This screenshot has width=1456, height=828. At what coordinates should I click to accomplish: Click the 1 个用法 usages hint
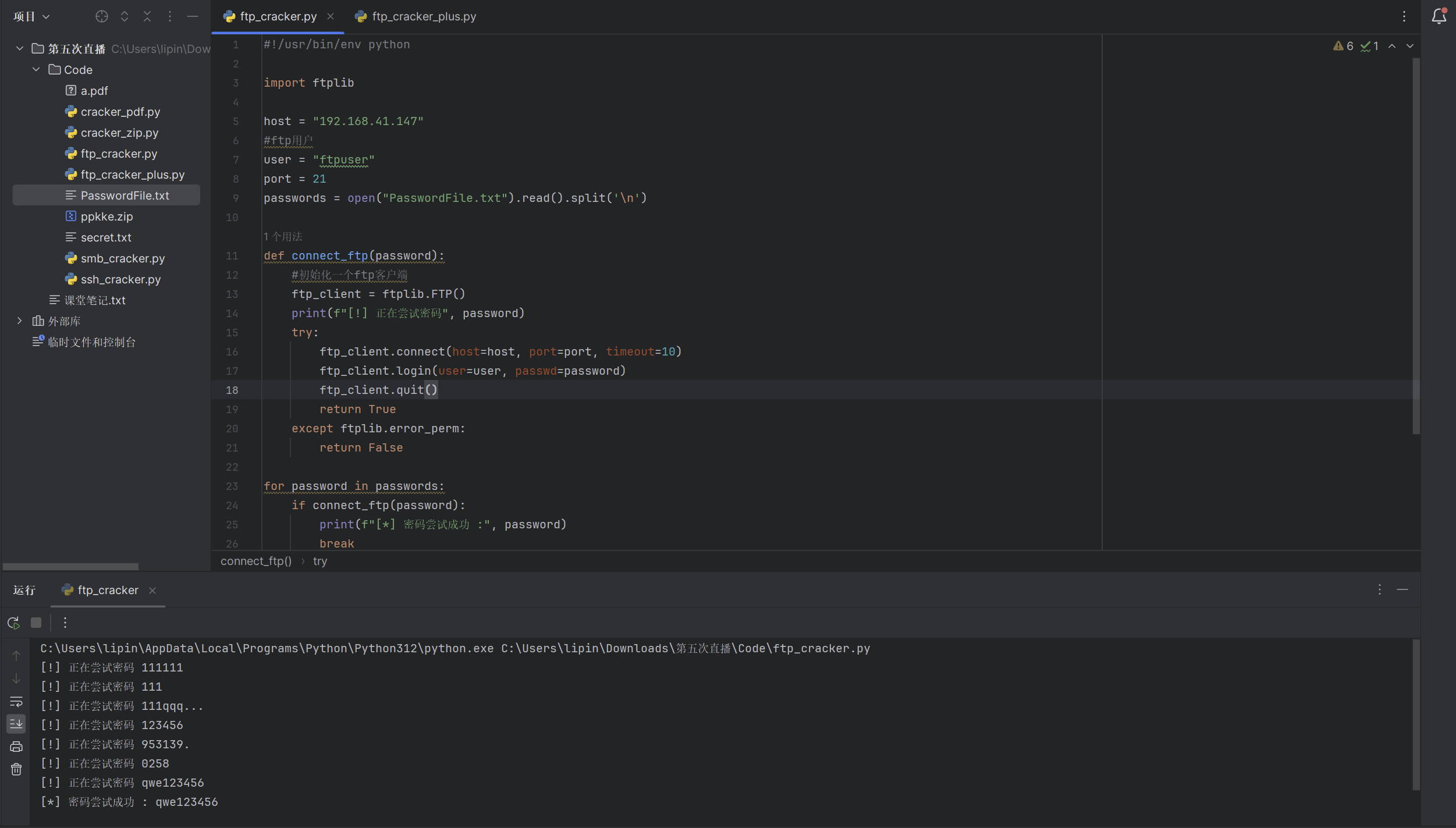tap(283, 236)
